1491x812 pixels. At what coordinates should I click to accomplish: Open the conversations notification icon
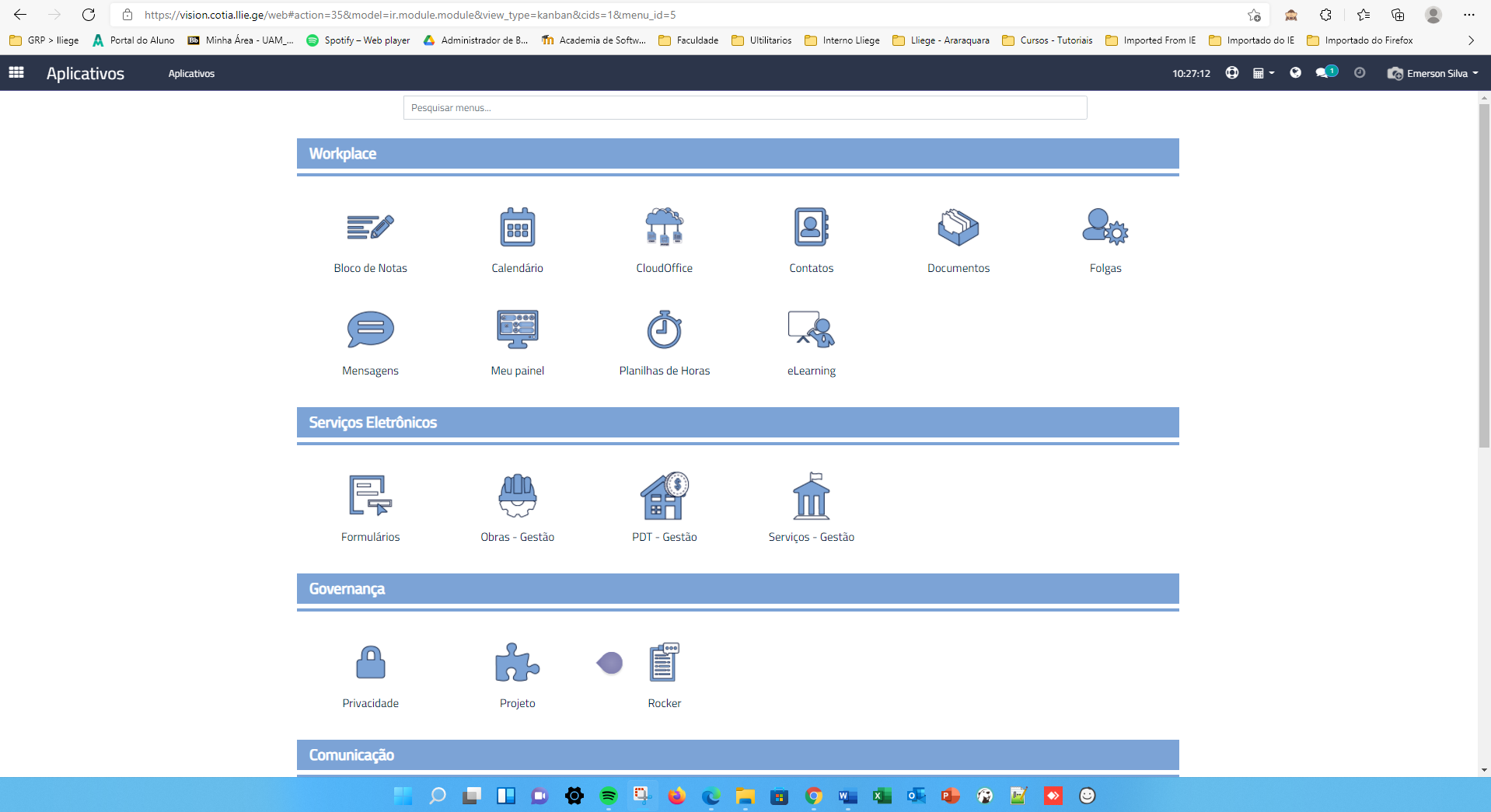tap(1323, 73)
